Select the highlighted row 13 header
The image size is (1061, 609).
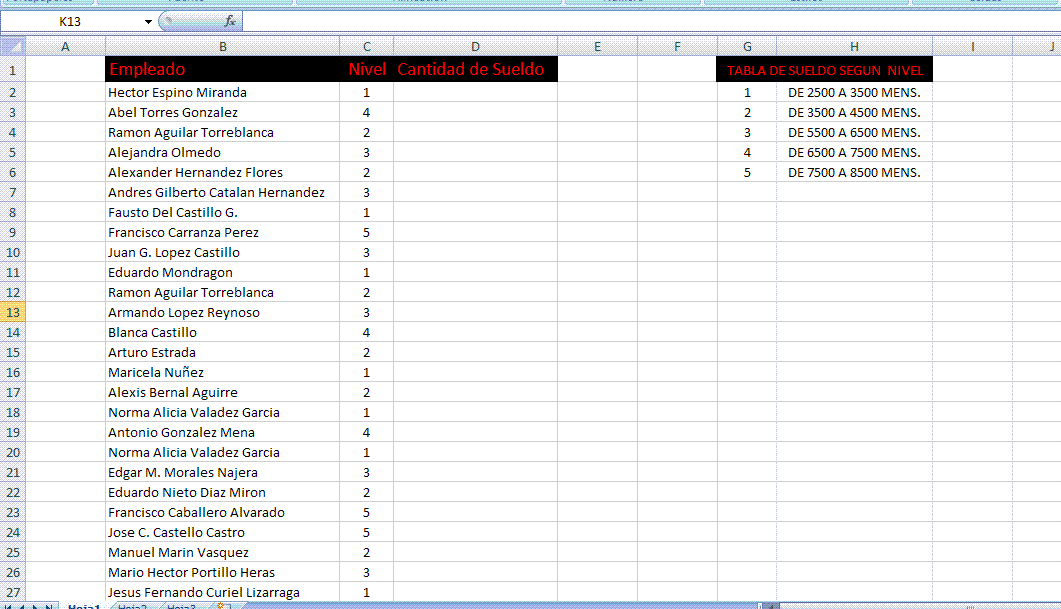(12, 312)
